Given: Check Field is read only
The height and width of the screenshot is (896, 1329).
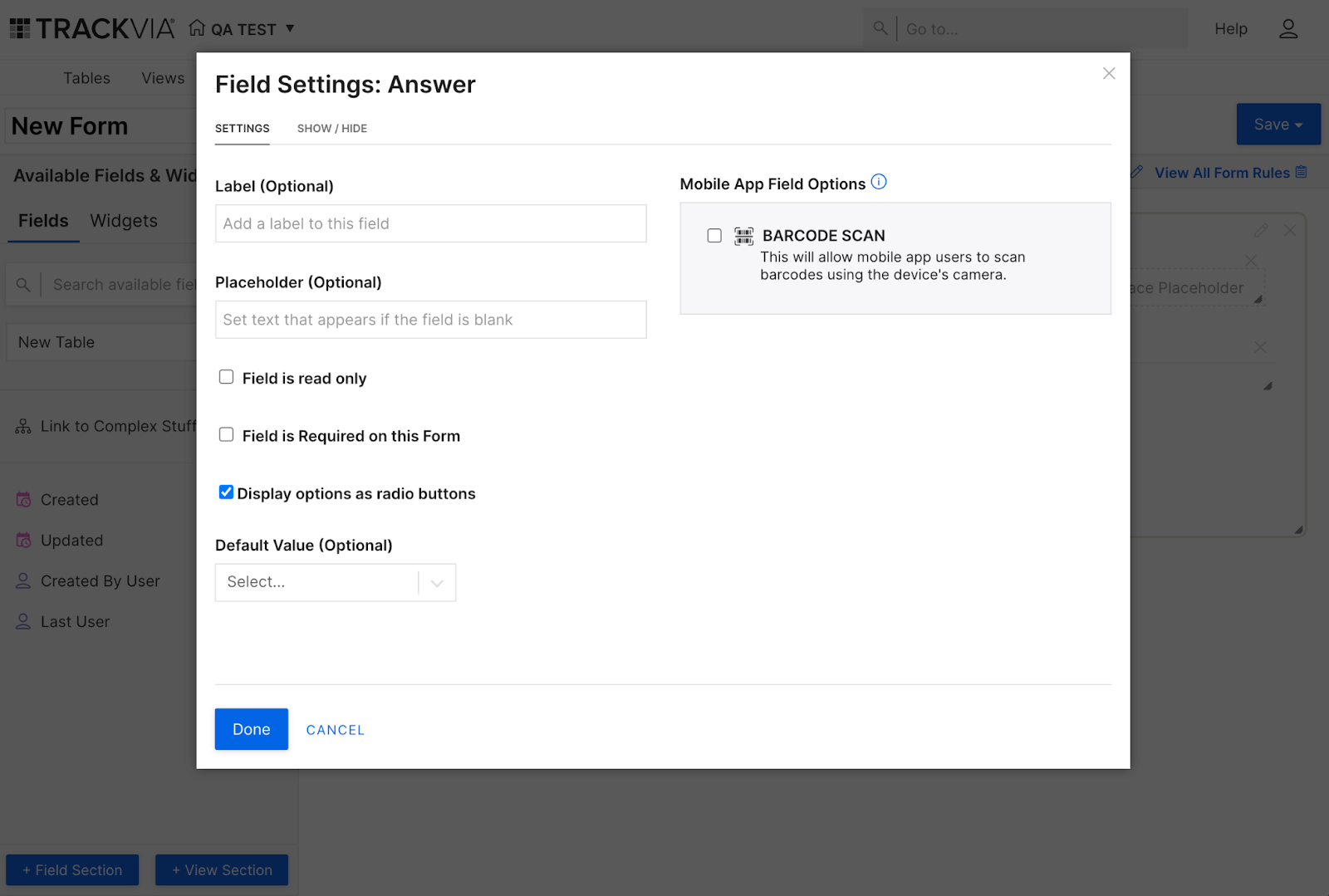Looking at the screenshot, I should pos(226,376).
